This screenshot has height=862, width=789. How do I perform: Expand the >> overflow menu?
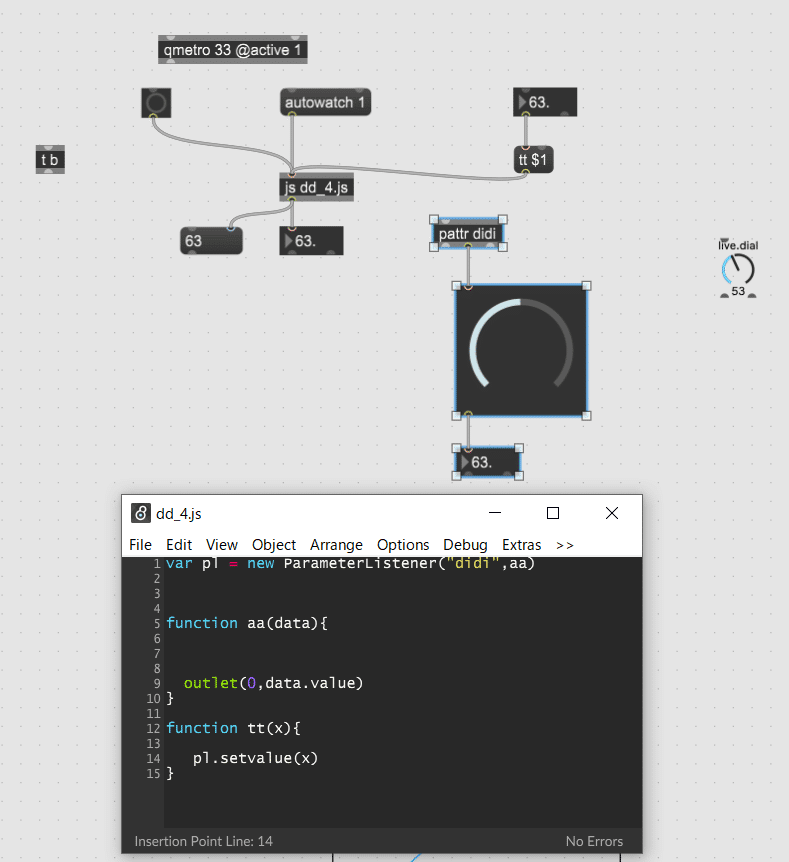[x=565, y=545]
